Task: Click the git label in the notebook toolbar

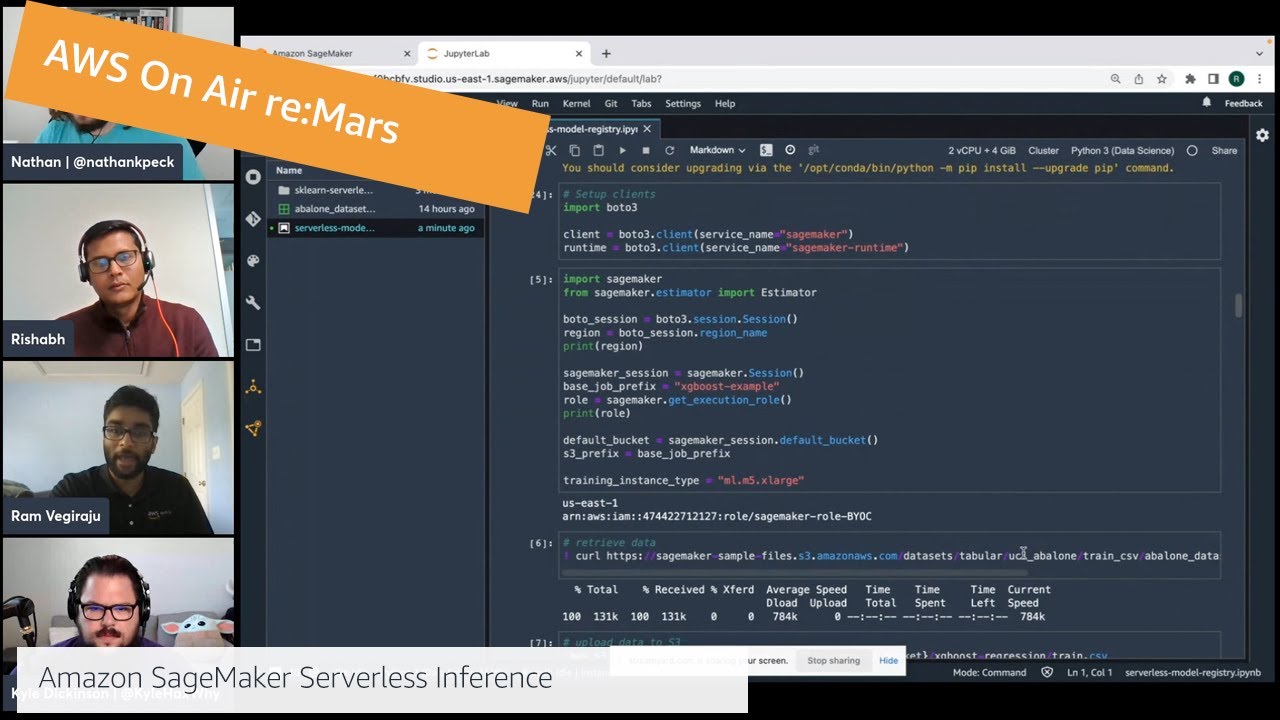Action: [x=813, y=150]
